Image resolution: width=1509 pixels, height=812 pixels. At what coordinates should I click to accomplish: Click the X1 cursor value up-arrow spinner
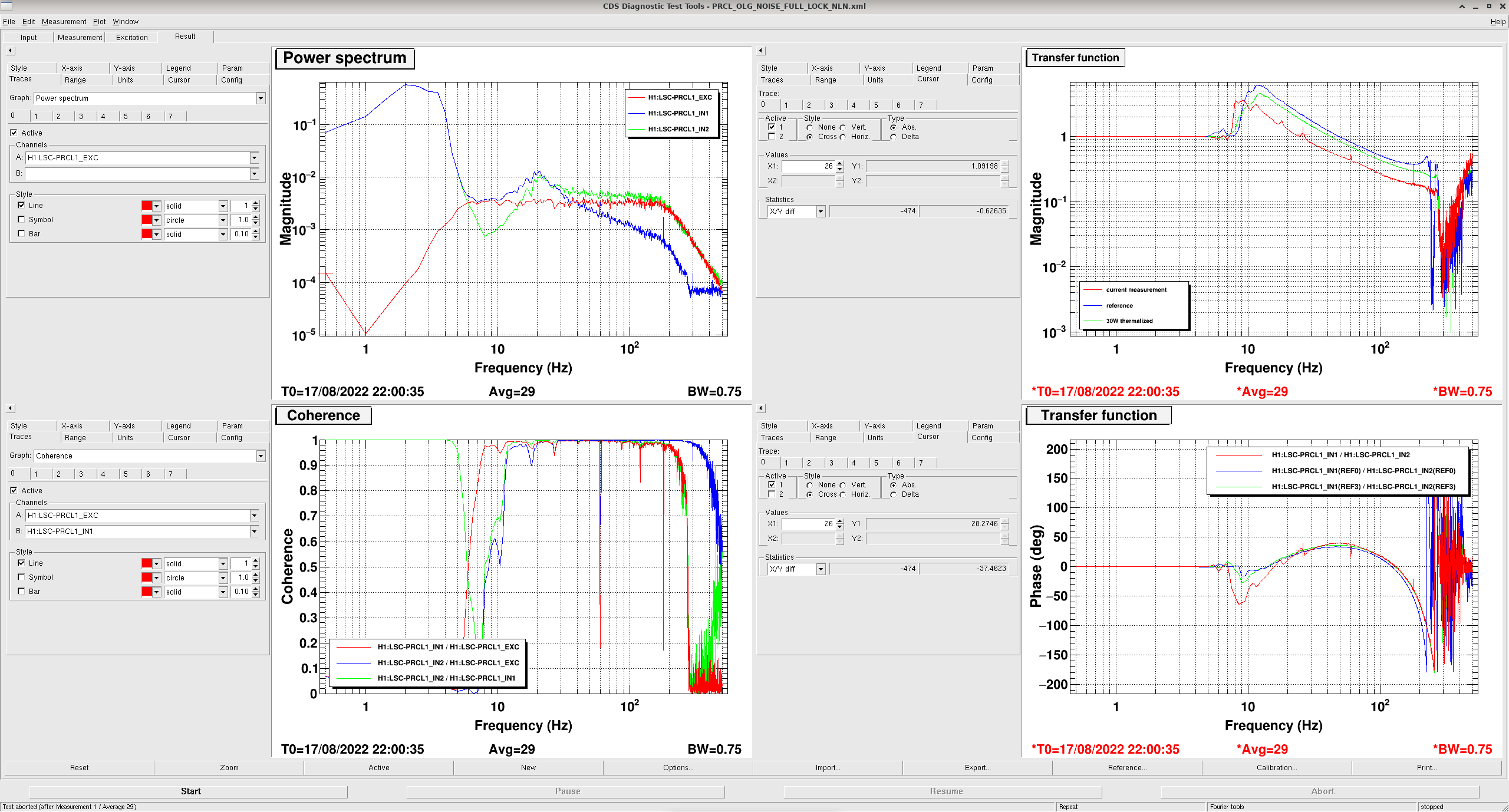pyautogui.click(x=840, y=163)
